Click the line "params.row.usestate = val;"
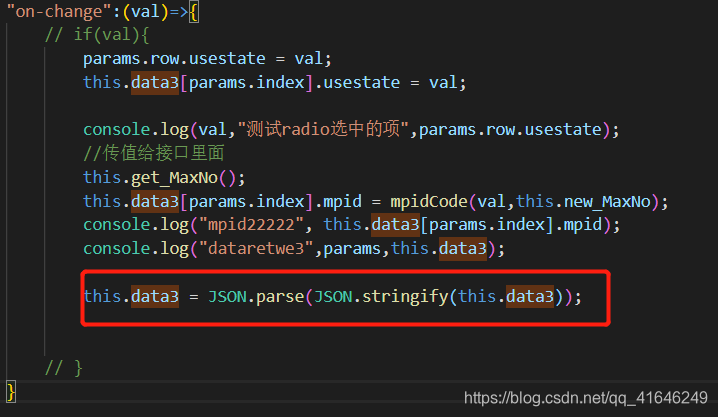The image size is (718, 417). 207,59
